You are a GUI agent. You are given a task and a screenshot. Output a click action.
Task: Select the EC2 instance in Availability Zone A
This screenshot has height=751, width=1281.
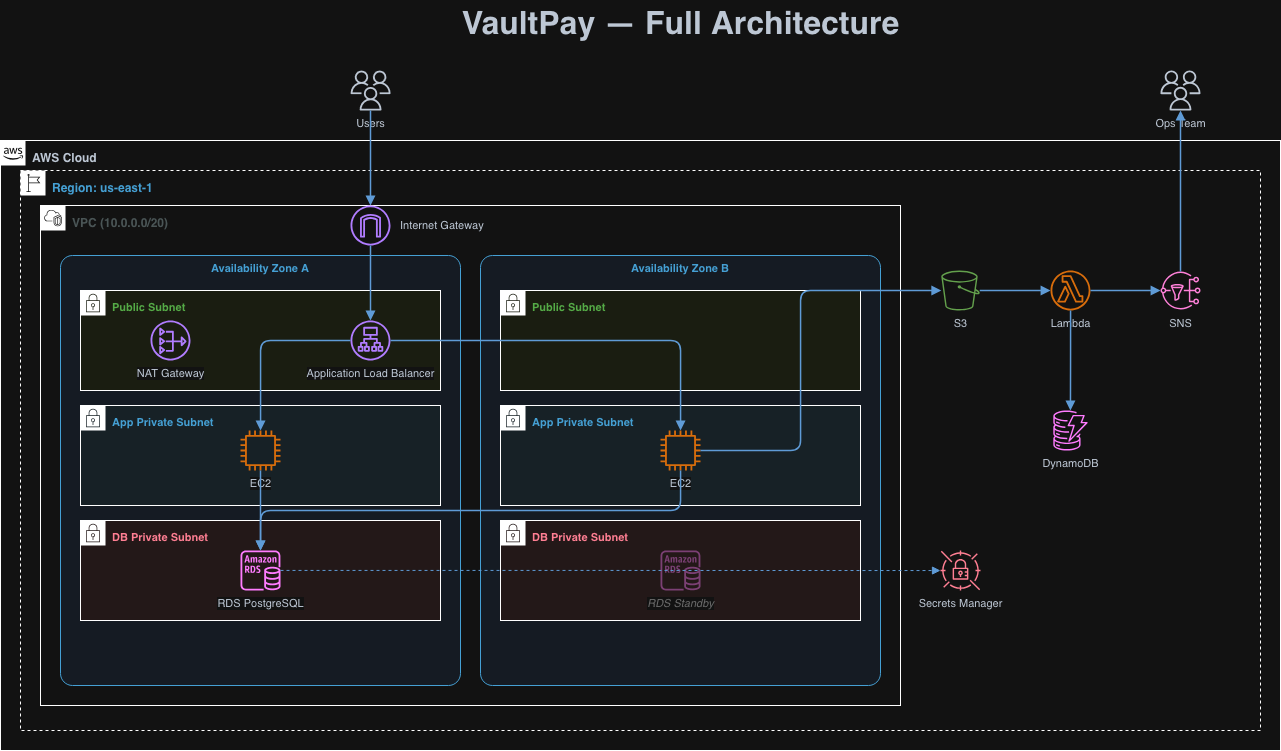[x=260, y=451]
